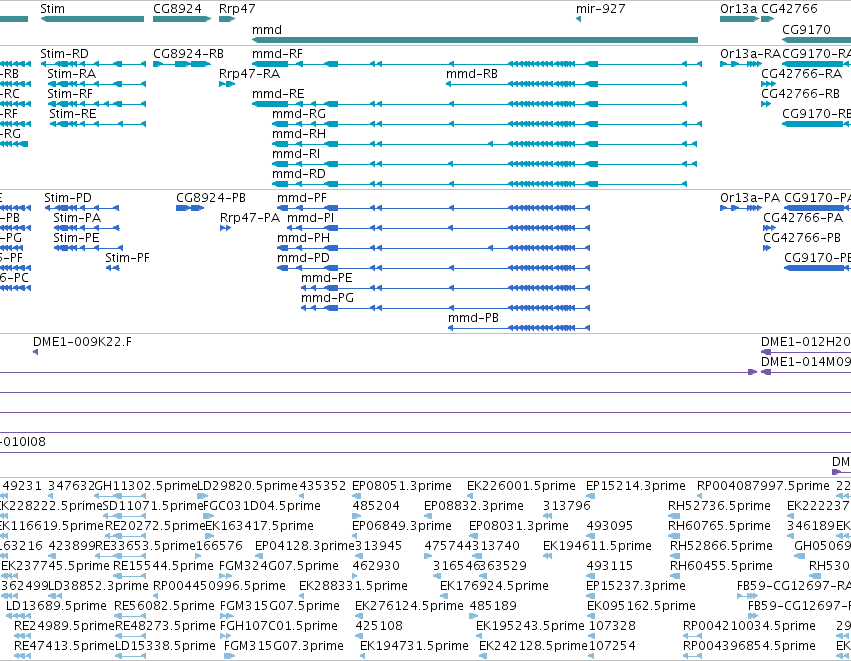Image resolution: width=851 pixels, height=661 pixels.
Task: Click the DME1-014M09 clone label
Action: [805, 361]
